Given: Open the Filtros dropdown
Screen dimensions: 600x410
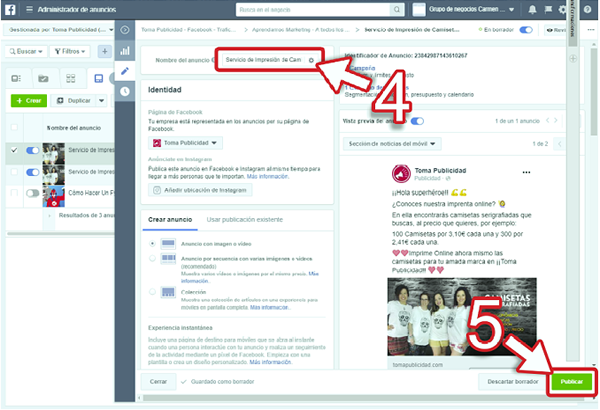Looking at the screenshot, I should [70, 51].
